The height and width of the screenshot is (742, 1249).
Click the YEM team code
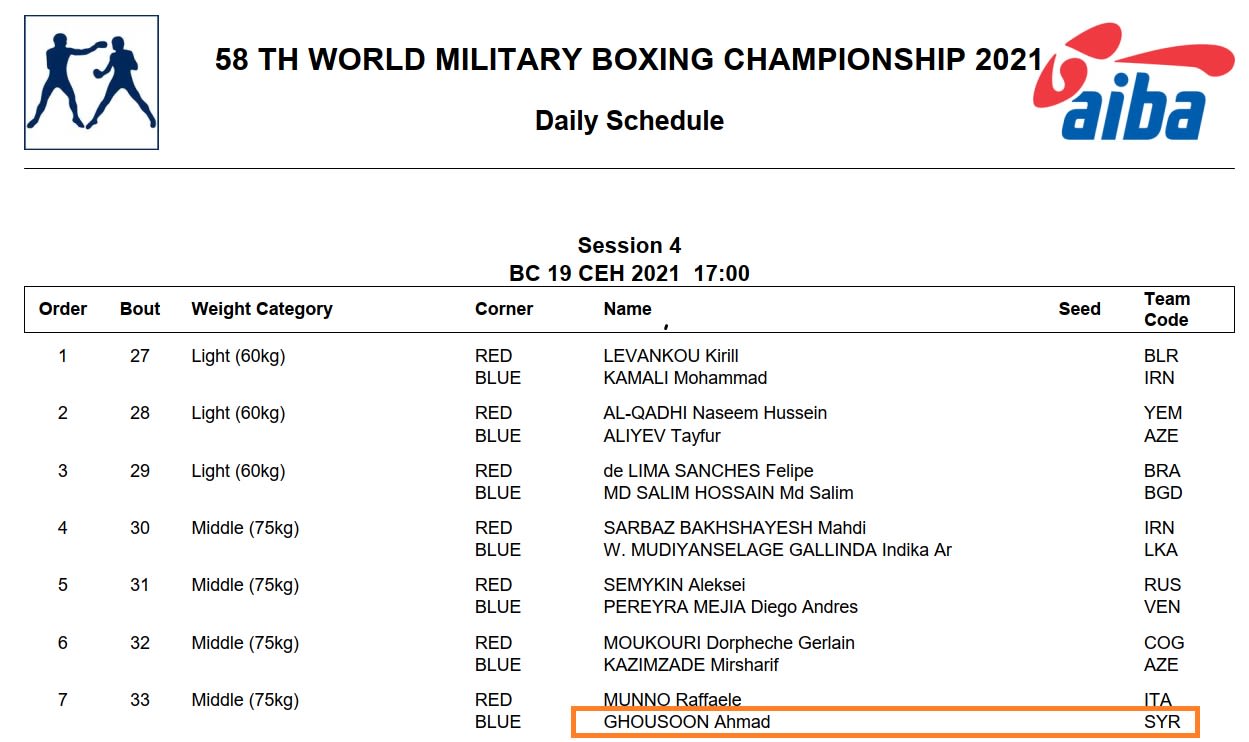[x=1163, y=413]
